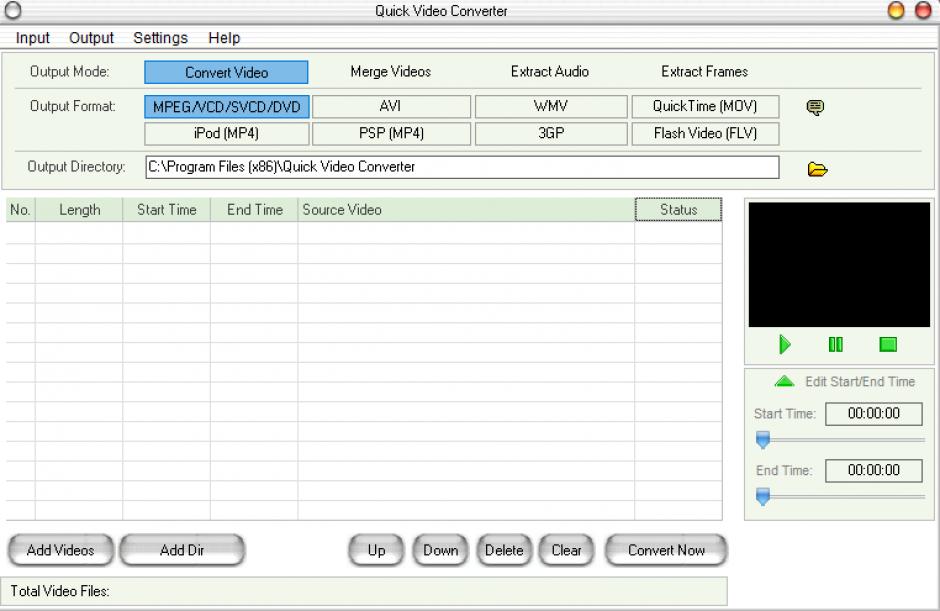Click the Convert Now button
The width and height of the screenshot is (940, 611).
[x=666, y=550]
